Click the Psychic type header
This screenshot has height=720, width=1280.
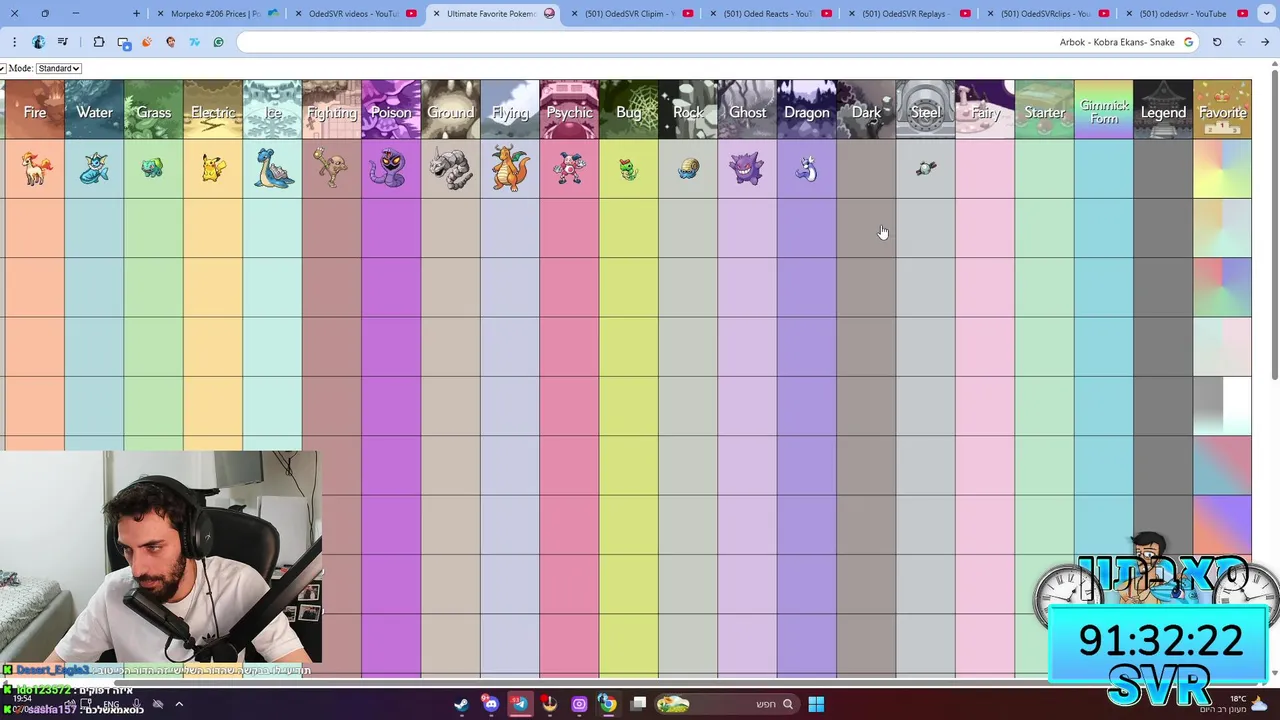tap(569, 110)
